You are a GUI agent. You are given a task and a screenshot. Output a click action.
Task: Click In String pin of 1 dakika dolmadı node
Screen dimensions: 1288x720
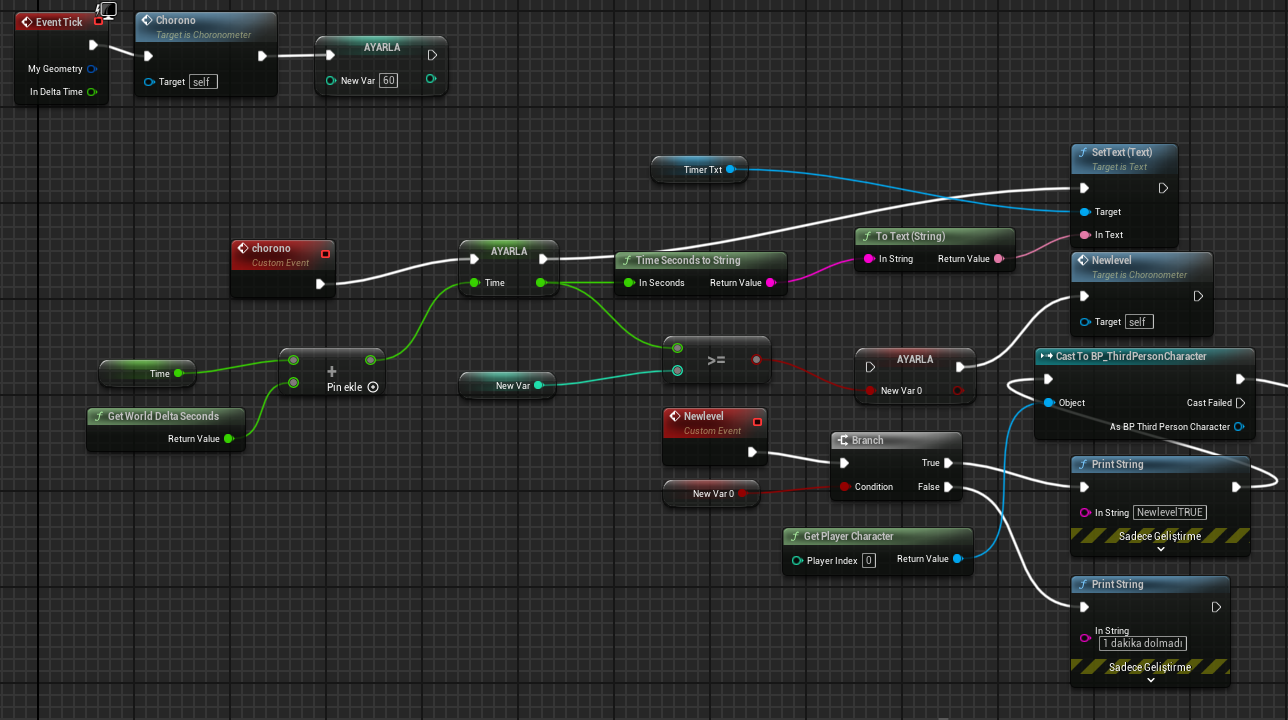click(x=1085, y=637)
